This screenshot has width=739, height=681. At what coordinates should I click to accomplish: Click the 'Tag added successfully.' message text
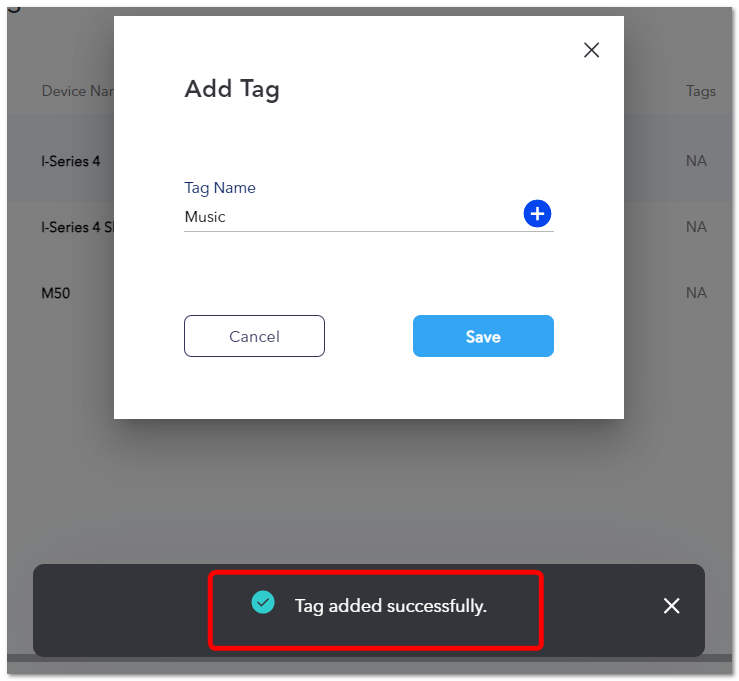pos(391,606)
